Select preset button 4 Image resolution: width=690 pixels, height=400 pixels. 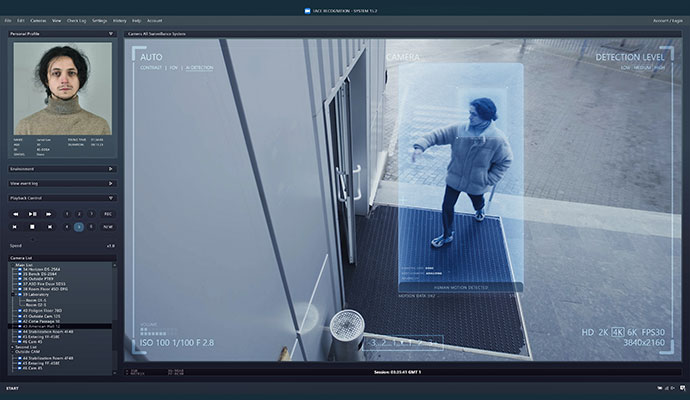[67, 227]
